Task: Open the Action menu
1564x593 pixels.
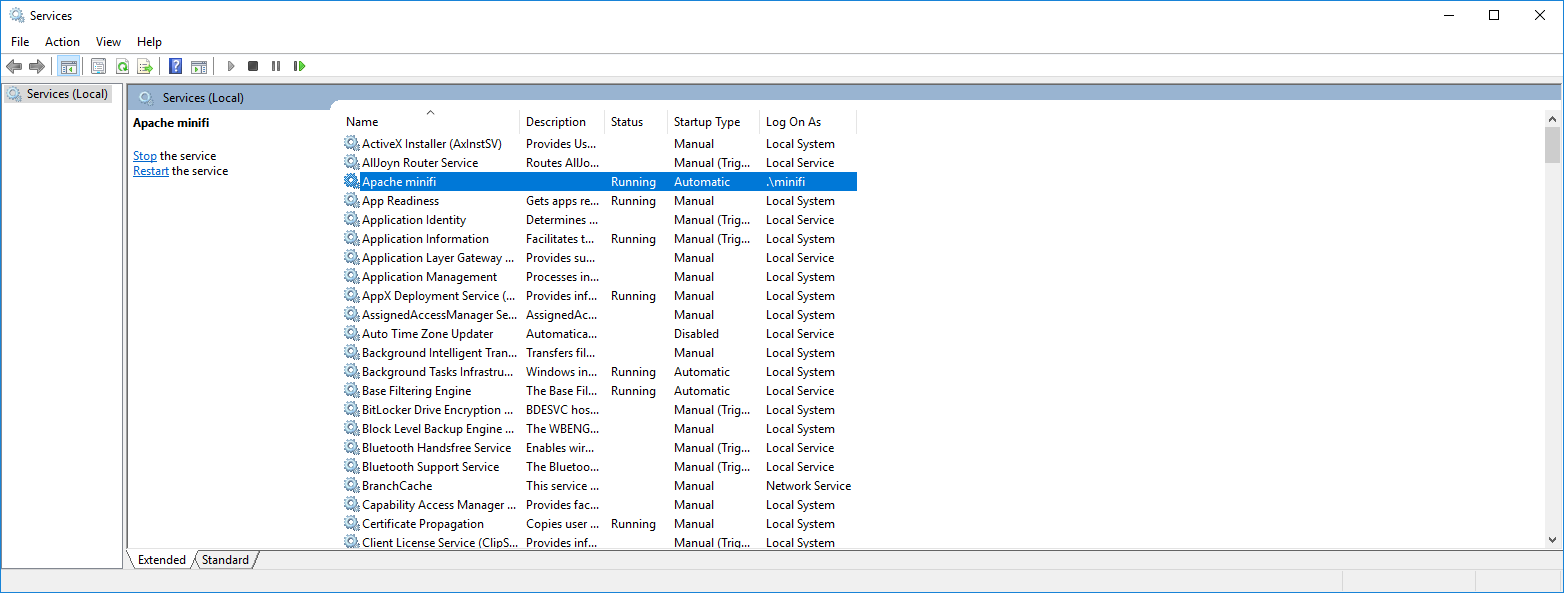Action: (62, 42)
